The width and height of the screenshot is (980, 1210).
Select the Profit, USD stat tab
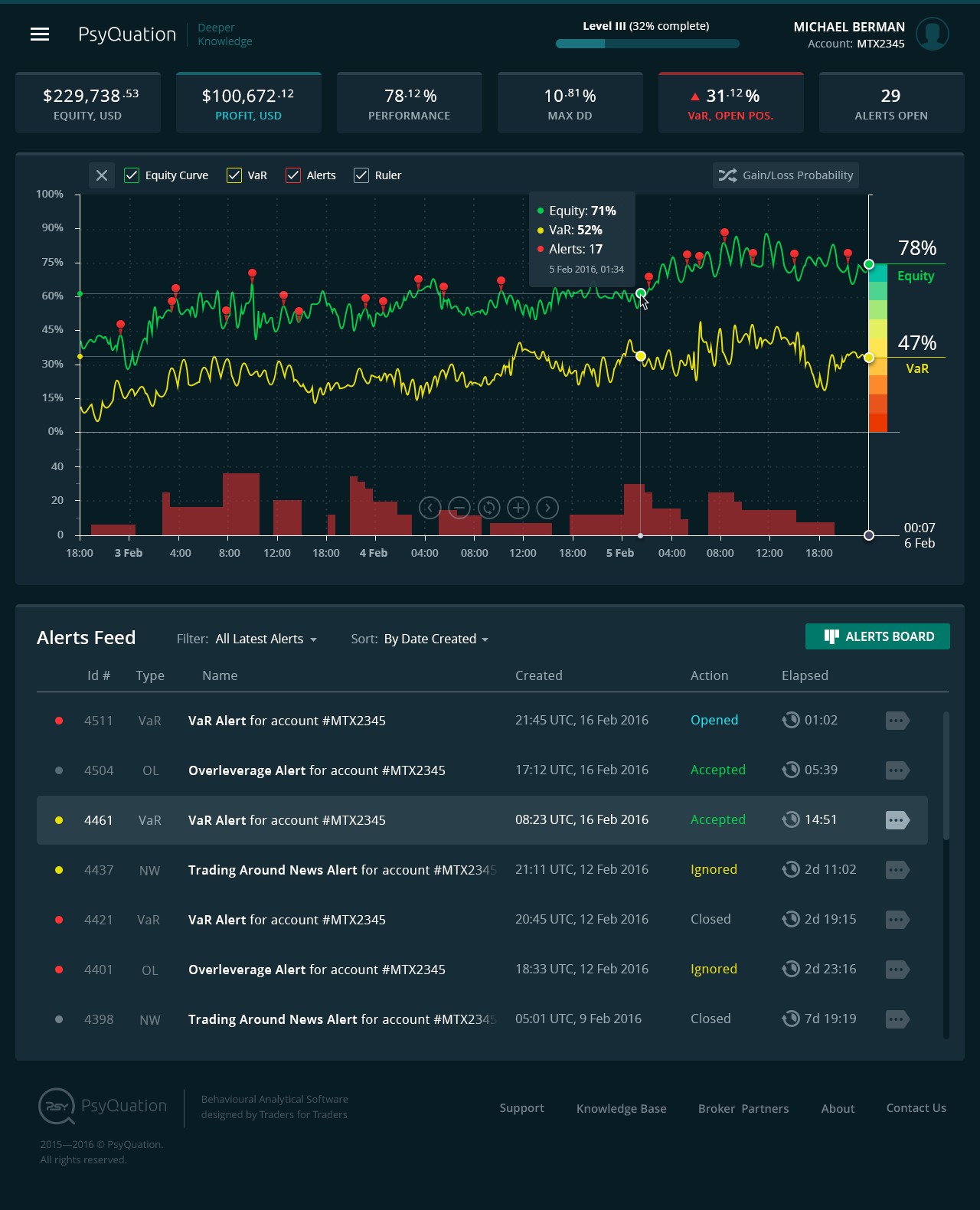(248, 103)
